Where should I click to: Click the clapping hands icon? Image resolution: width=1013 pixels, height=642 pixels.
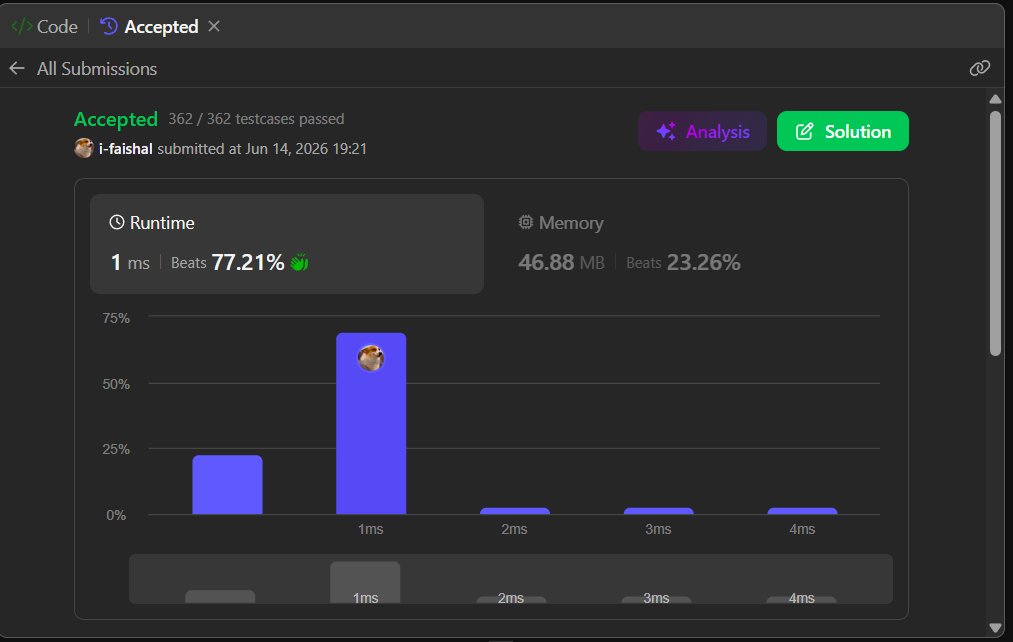tap(299, 262)
